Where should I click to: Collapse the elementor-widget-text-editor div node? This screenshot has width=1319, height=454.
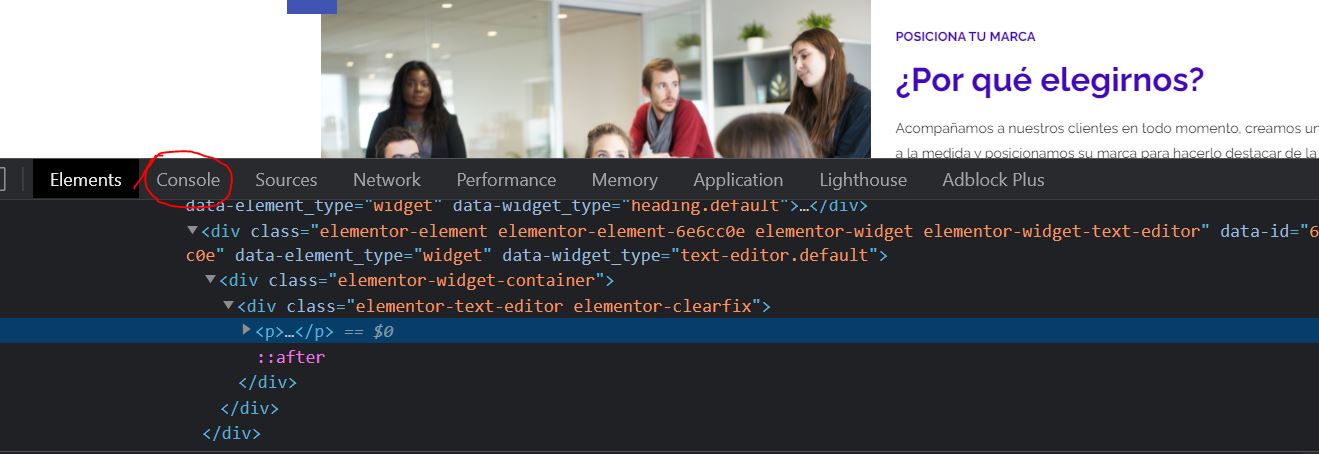click(193, 231)
